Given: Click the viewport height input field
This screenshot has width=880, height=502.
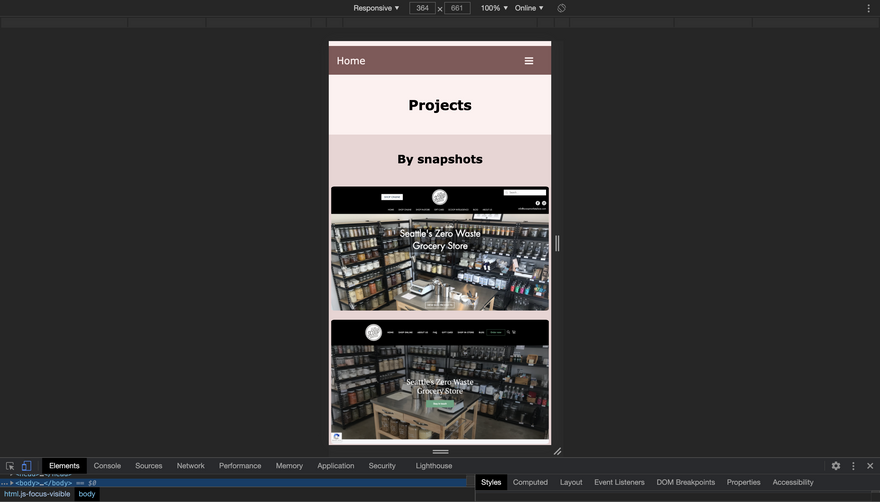Looking at the screenshot, I should coord(457,8).
